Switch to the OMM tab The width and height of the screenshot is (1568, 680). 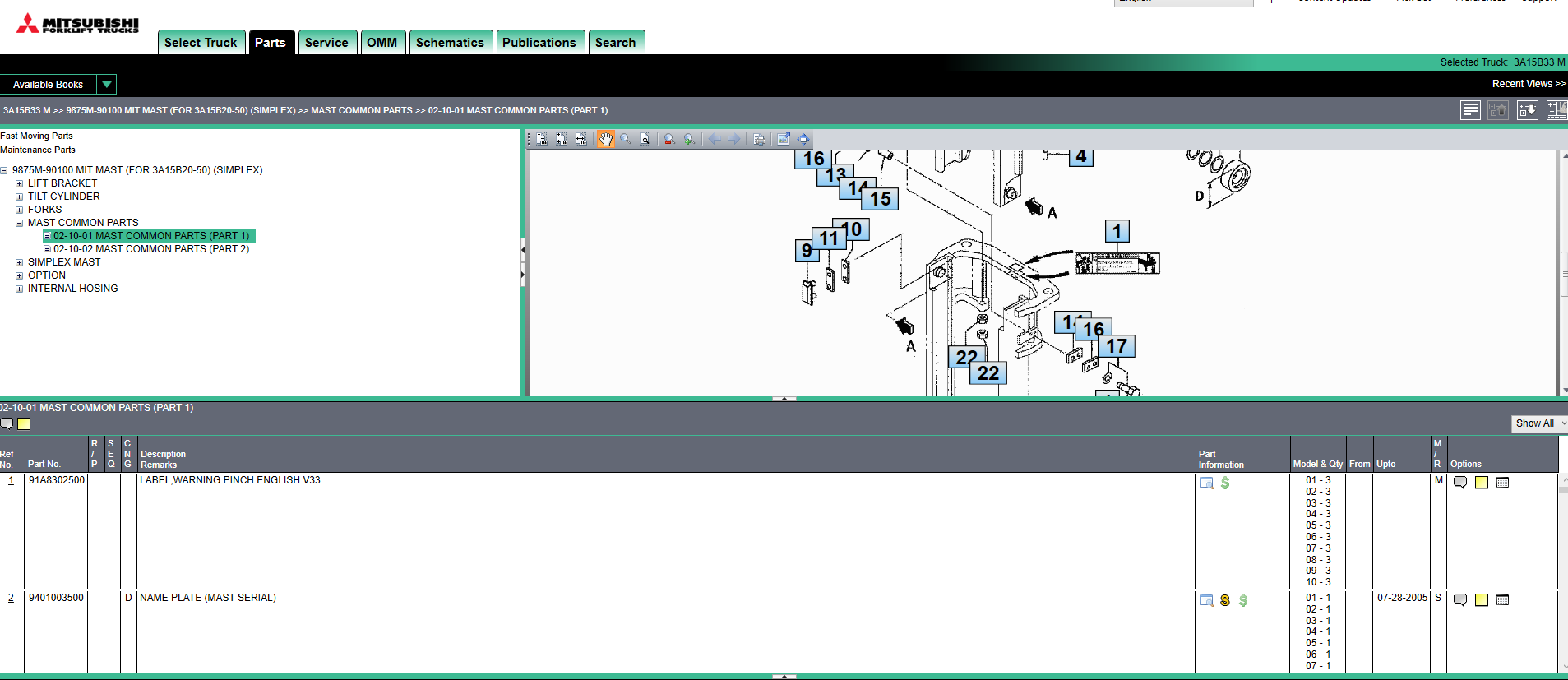pos(382,43)
